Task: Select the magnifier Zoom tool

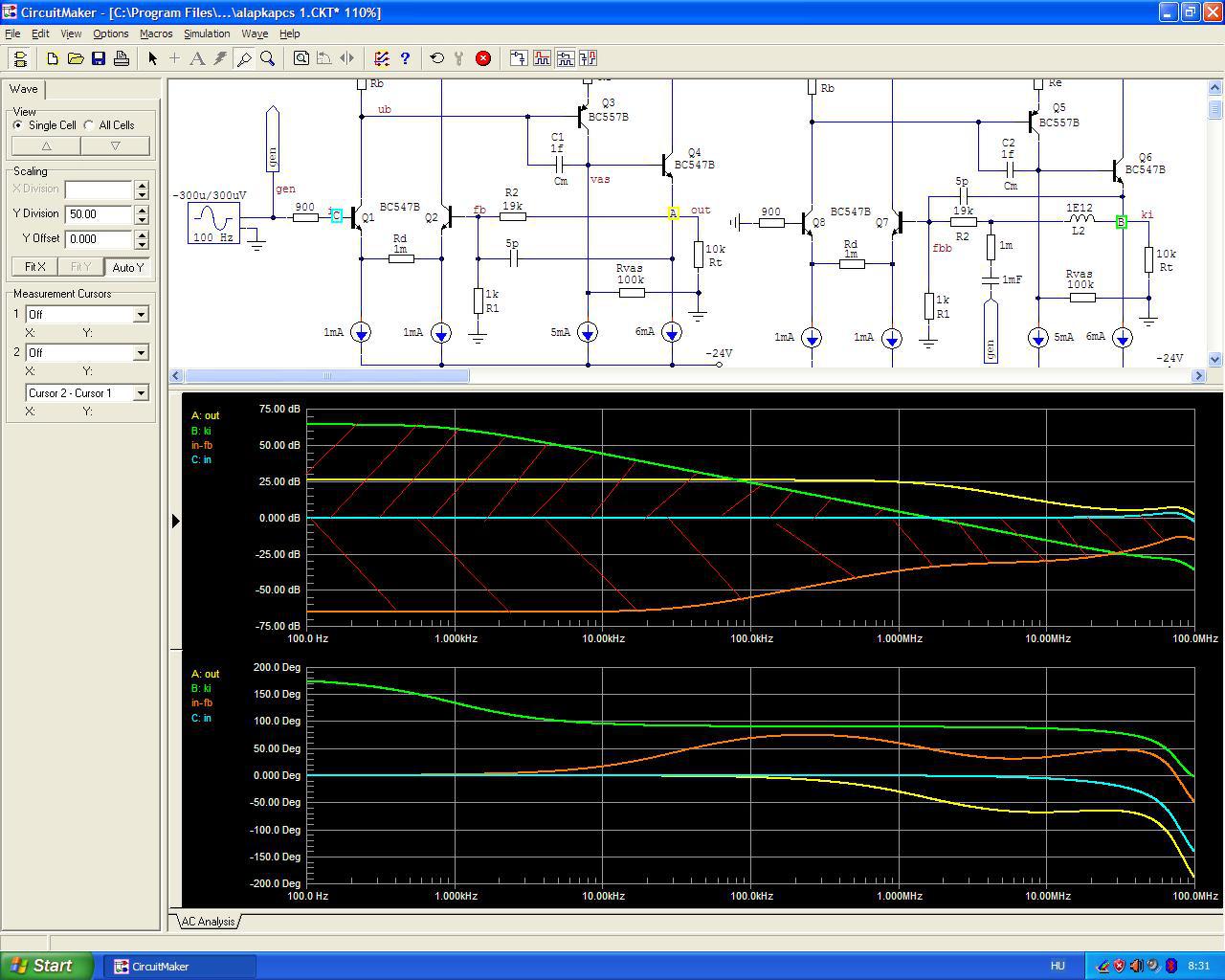Action: click(x=268, y=58)
